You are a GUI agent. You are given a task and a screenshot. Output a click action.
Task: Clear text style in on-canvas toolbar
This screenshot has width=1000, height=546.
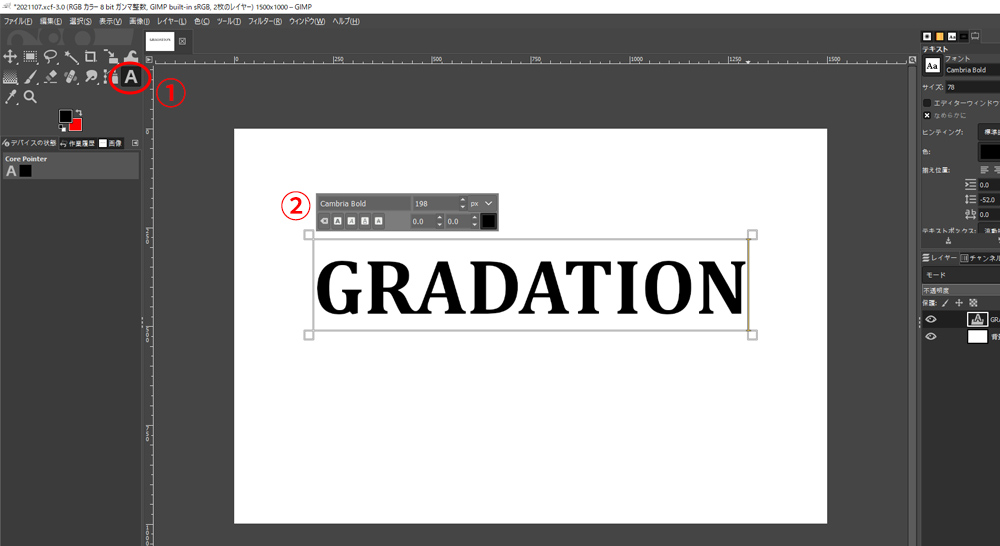coord(324,221)
